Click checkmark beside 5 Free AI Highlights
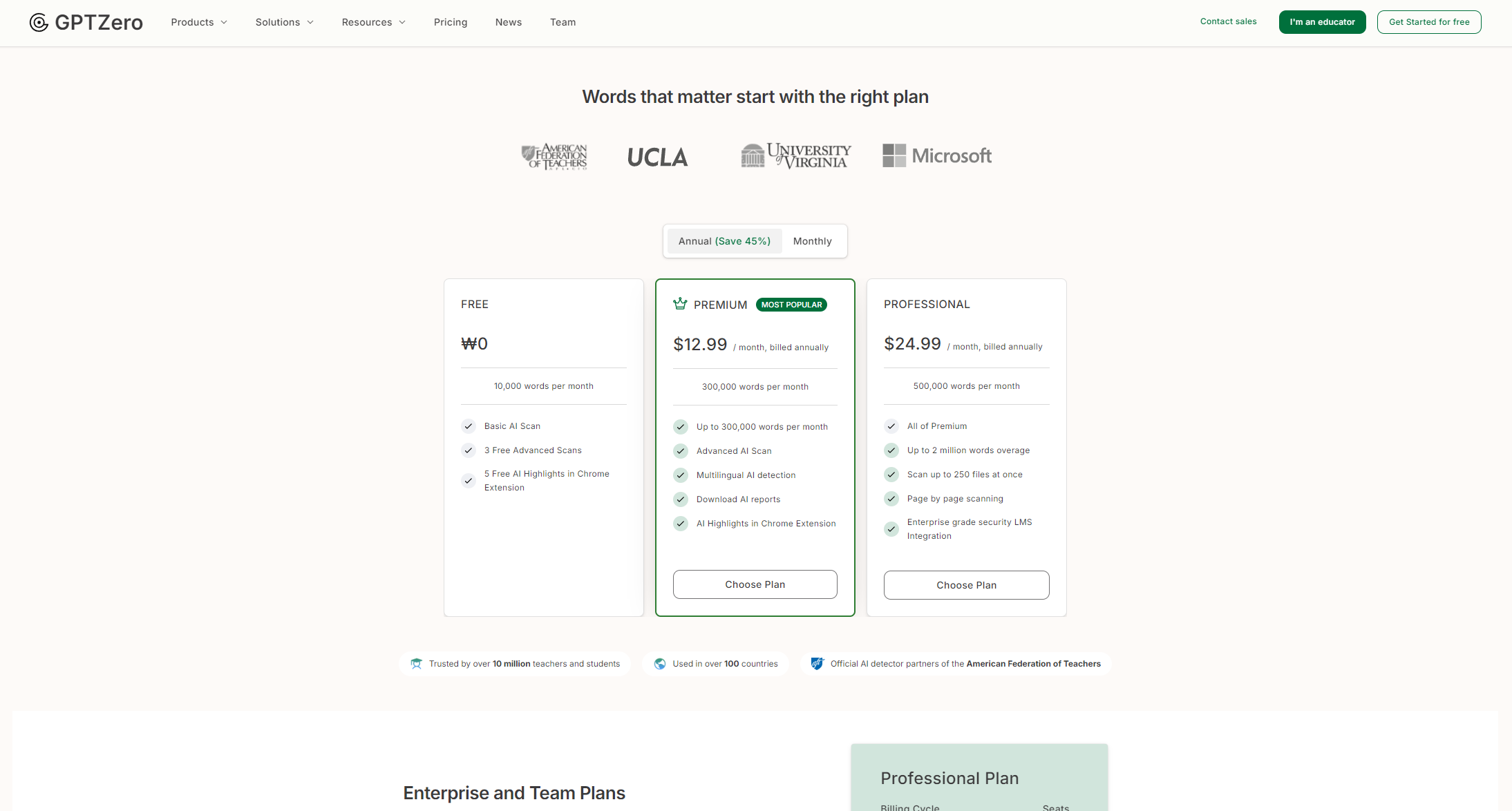 pyautogui.click(x=469, y=481)
